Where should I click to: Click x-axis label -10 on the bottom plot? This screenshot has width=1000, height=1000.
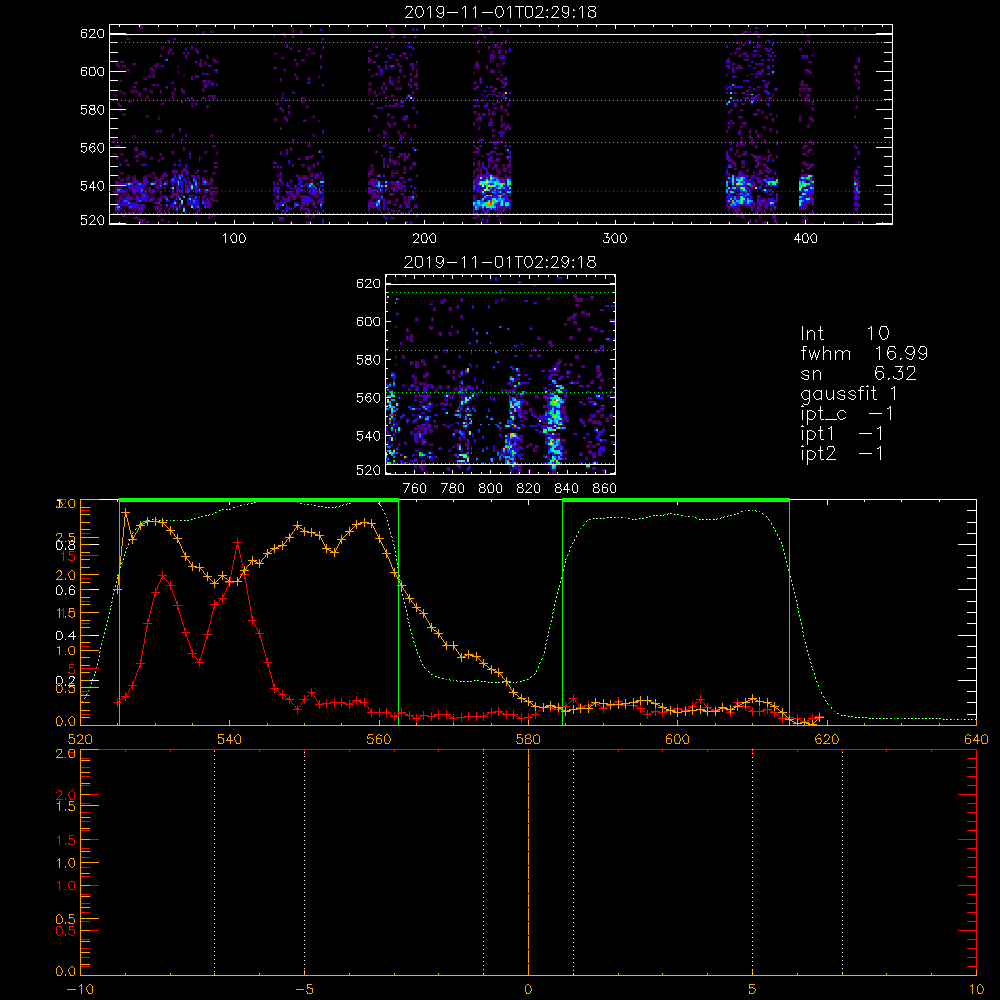point(80,990)
